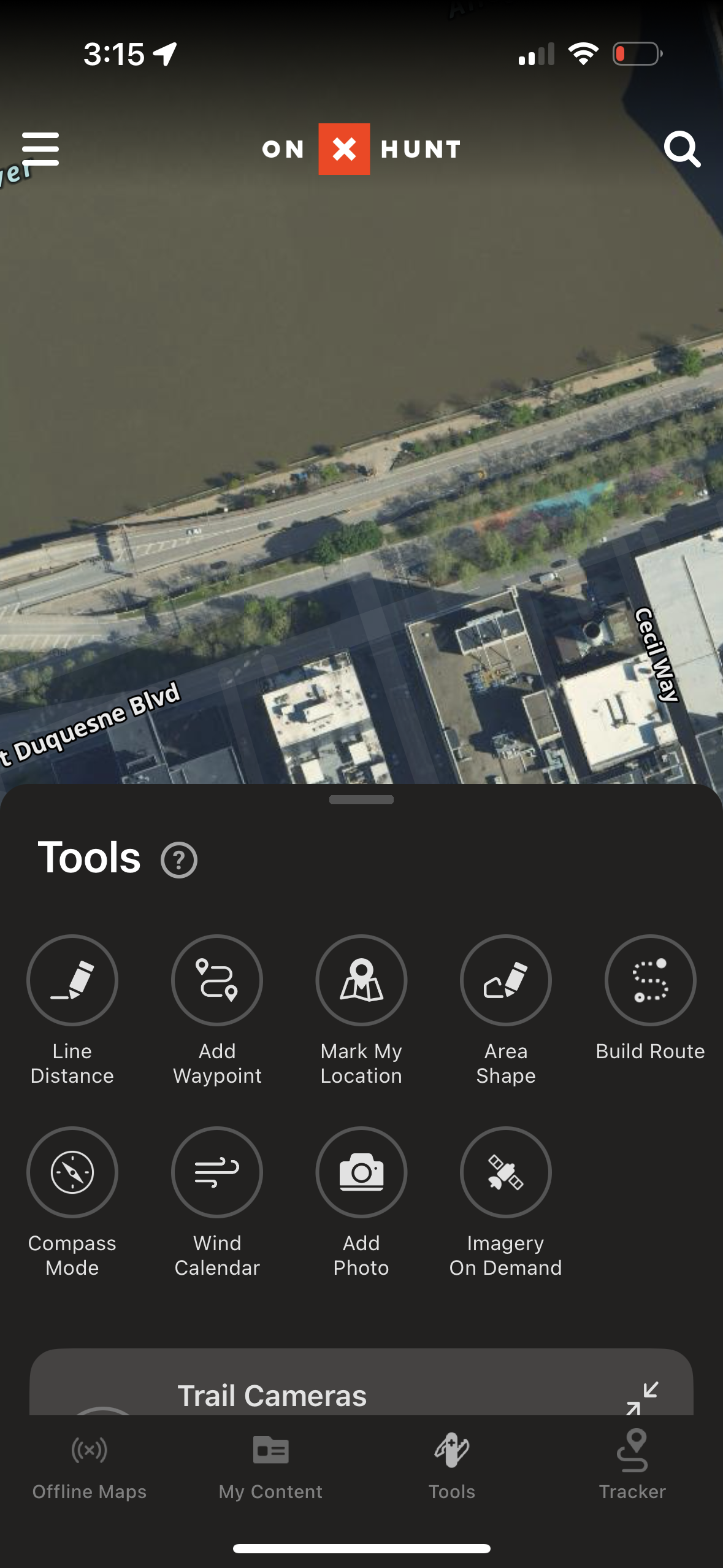The width and height of the screenshot is (723, 1568).
Task: Collapse the Trail Cameras card arrows
Action: click(x=642, y=1398)
